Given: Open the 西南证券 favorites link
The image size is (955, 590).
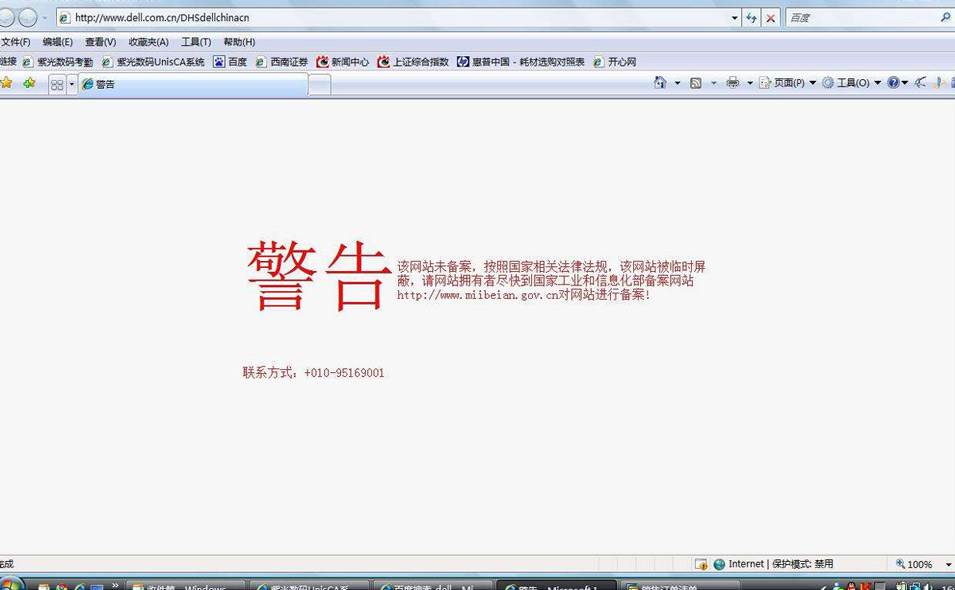Looking at the screenshot, I should (x=282, y=62).
